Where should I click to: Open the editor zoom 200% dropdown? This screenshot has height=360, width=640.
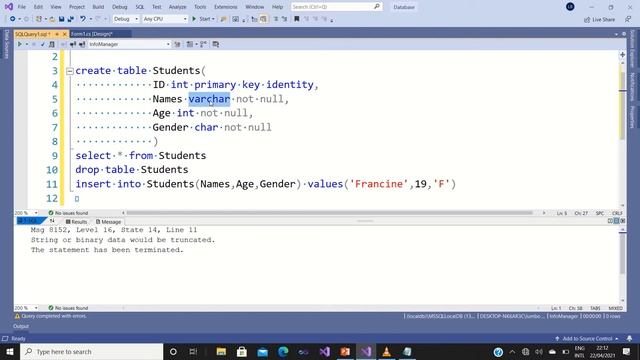click(x=27, y=213)
